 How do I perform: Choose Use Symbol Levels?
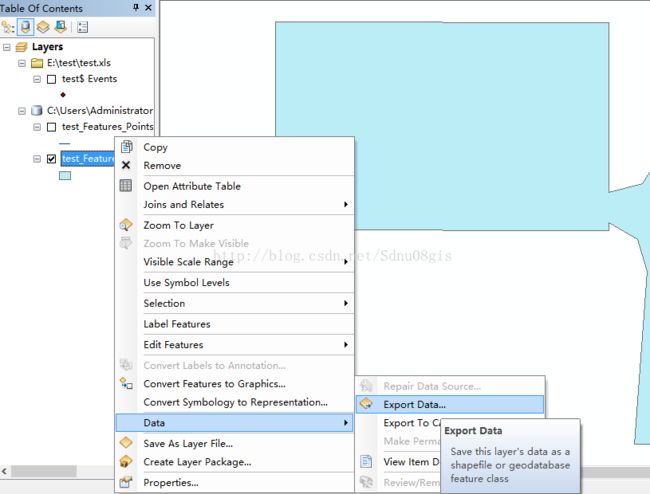[235, 282]
